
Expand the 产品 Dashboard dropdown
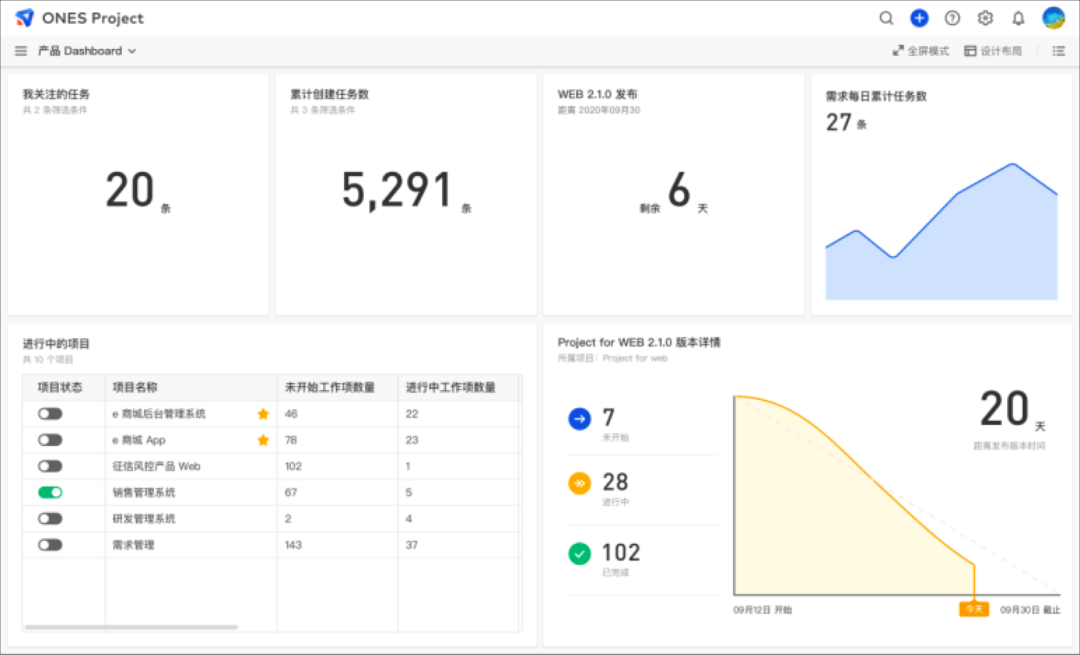[x=87, y=51]
